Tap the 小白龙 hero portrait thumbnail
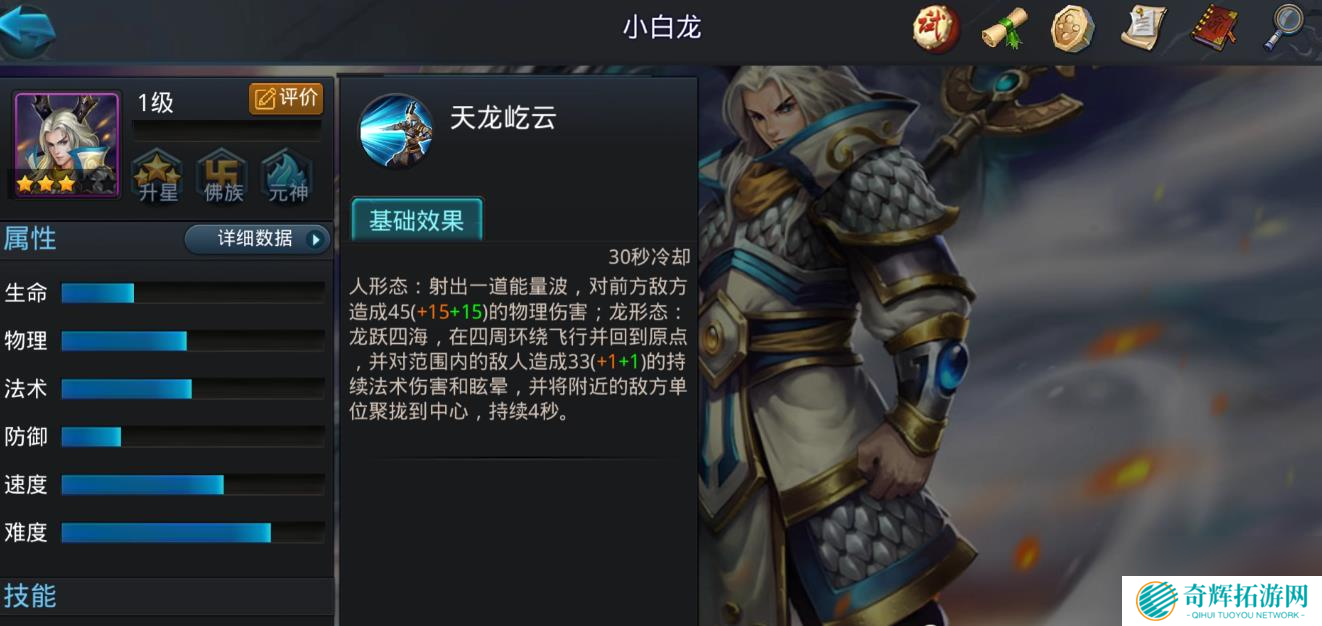1322x626 pixels. coord(67,145)
